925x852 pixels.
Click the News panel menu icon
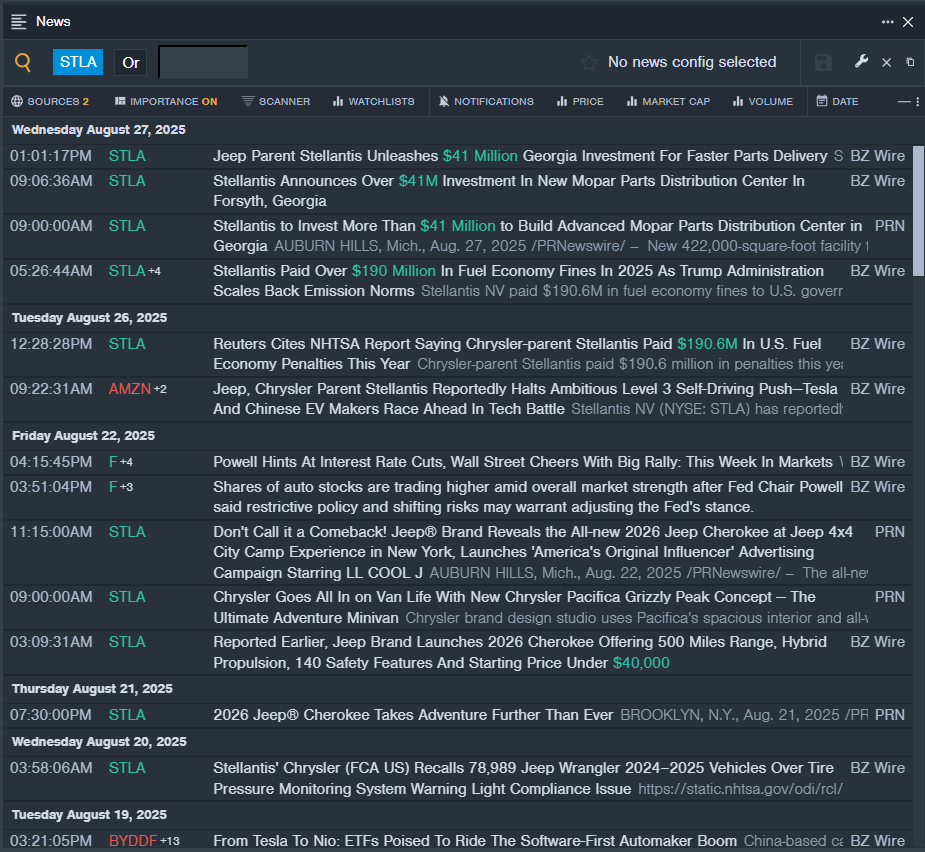click(x=19, y=22)
